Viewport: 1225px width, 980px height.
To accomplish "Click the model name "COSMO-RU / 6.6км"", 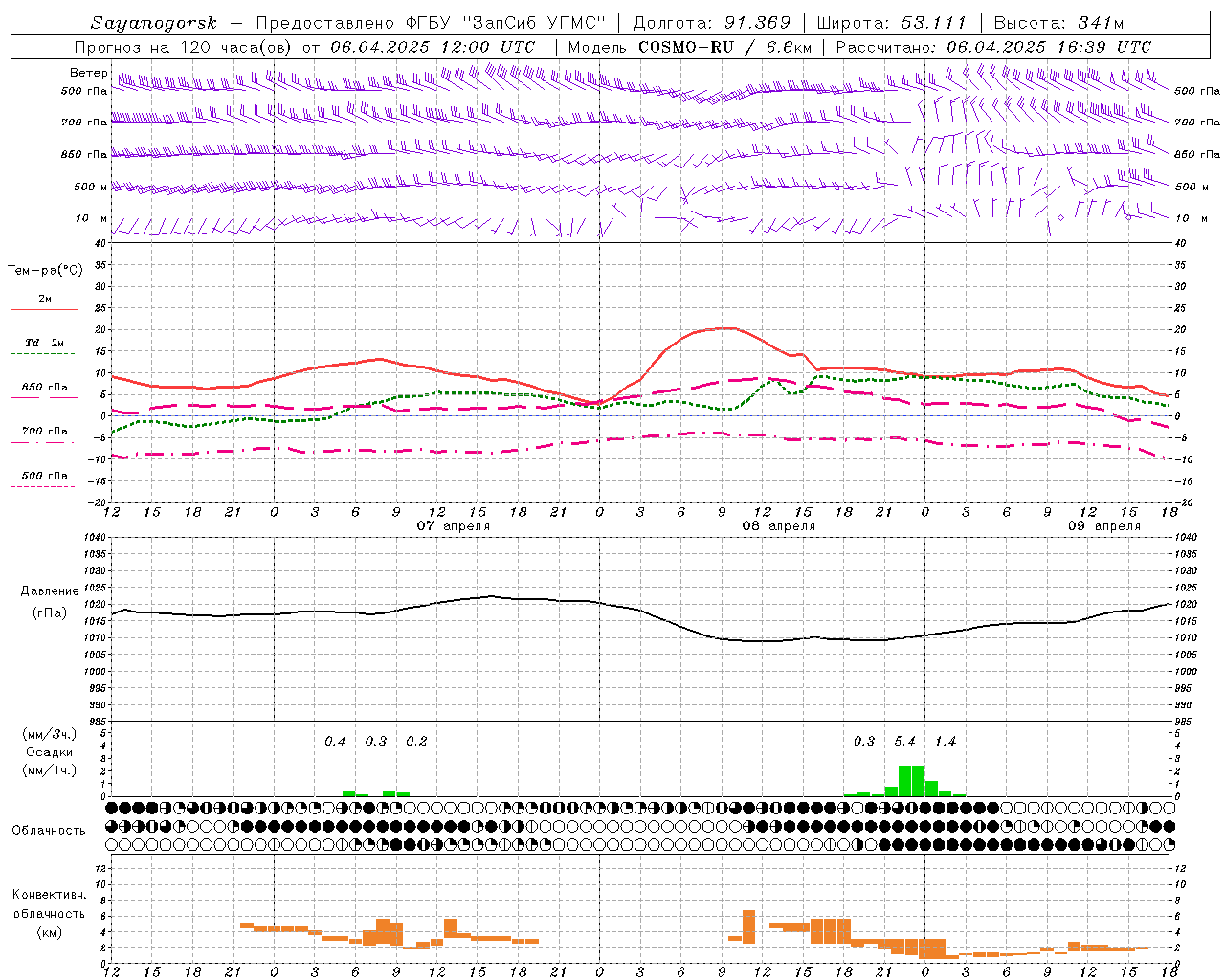I will [724, 47].
